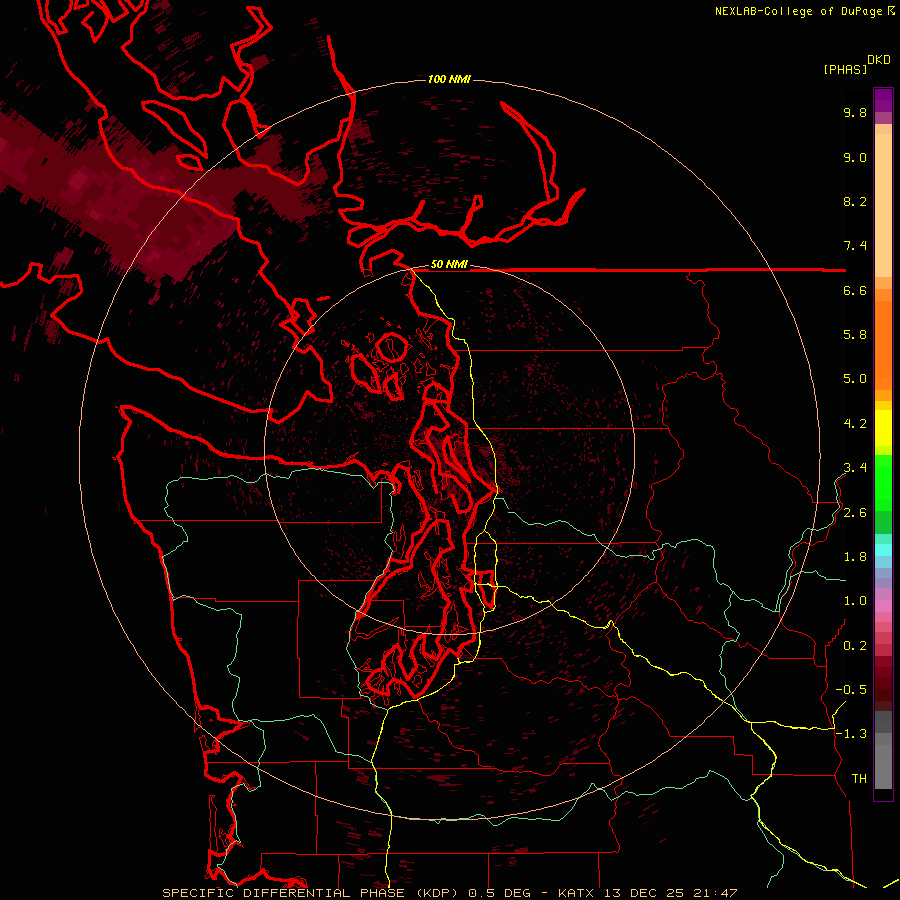This screenshot has width=900, height=900.
Task: Click the 3.4 legend value
Action: coord(855,468)
